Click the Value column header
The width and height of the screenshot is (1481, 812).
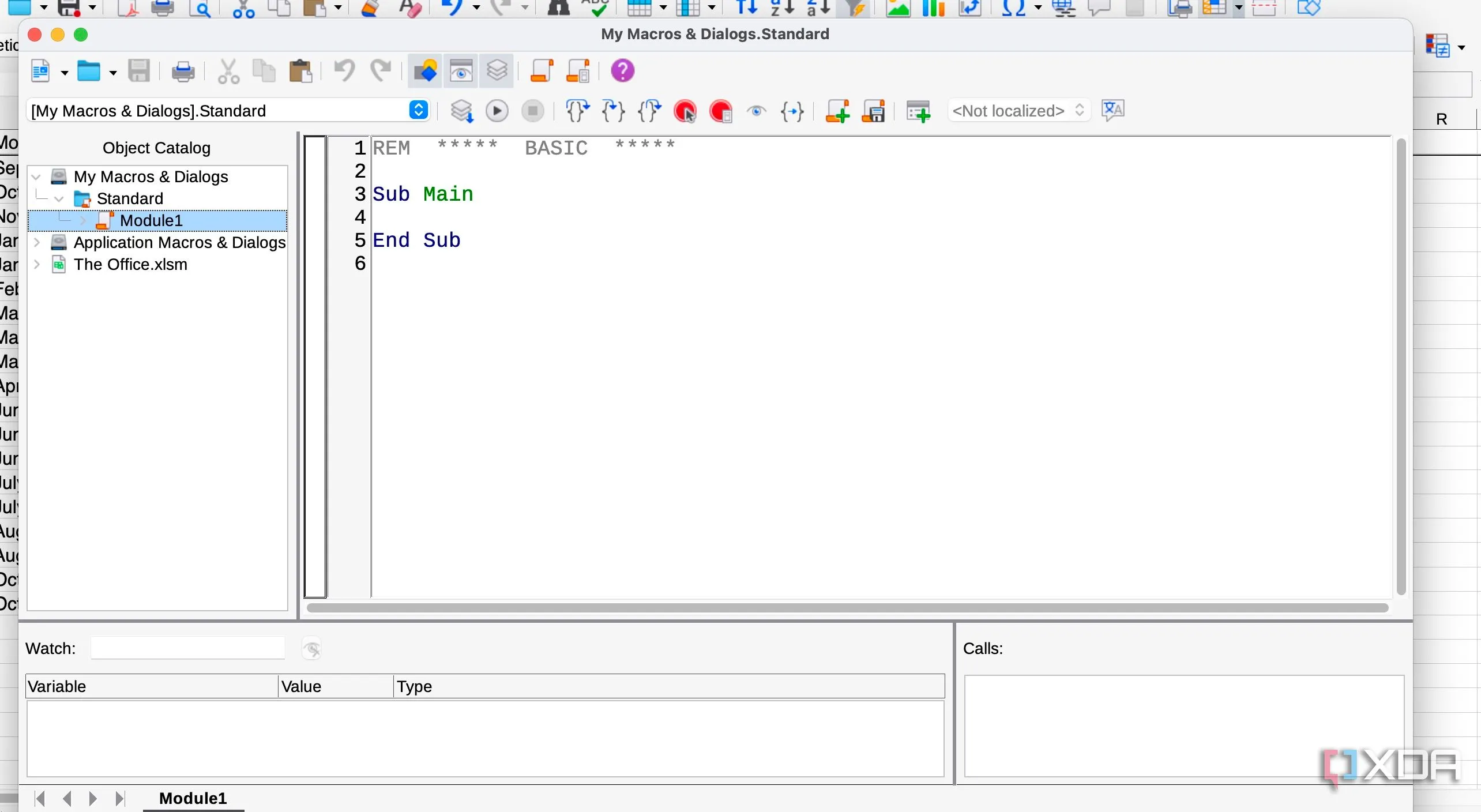point(336,686)
